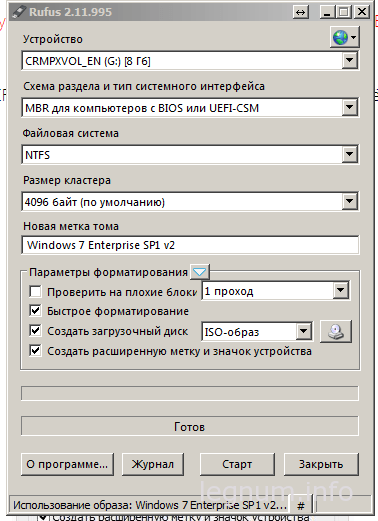The height and width of the screenshot is (521, 378).
Task: Click the 'Новая метка тома' label
Action: [71, 226]
